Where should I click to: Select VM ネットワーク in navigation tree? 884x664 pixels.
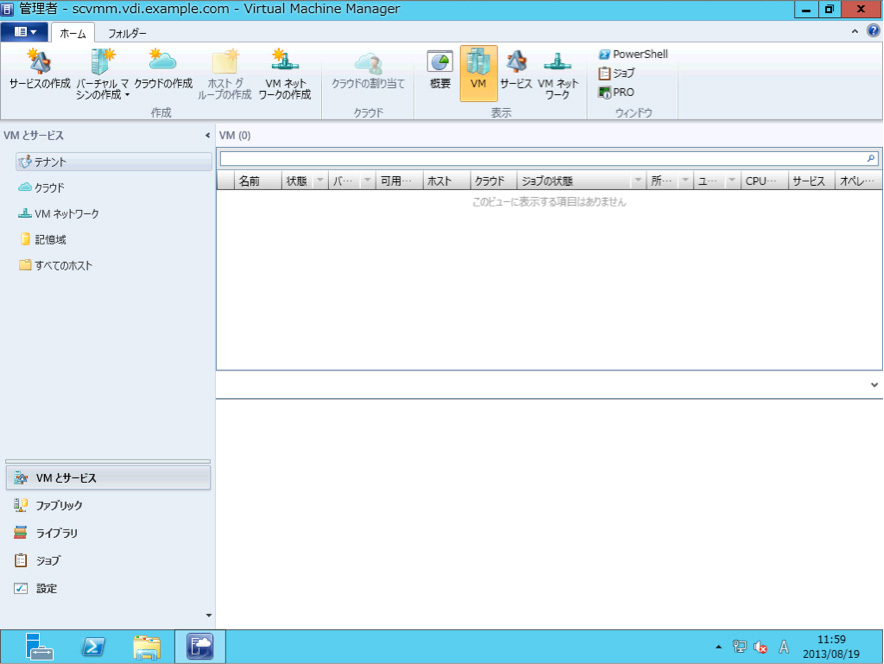[59, 214]
